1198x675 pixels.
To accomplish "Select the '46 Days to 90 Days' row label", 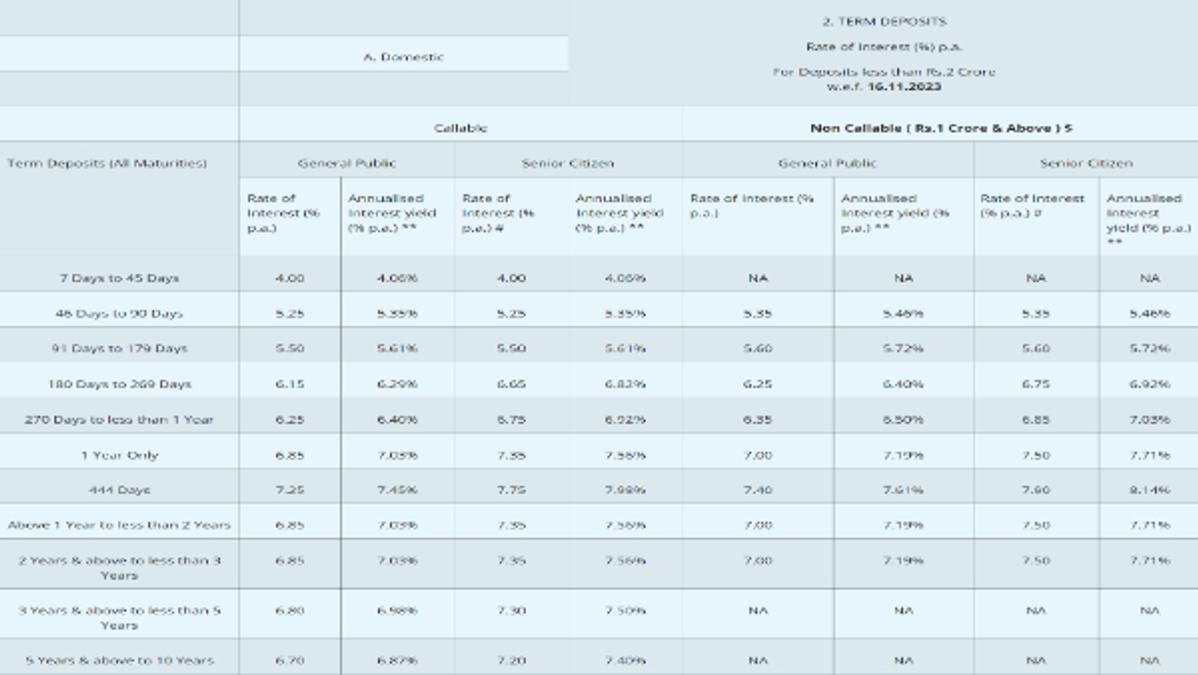I will (x=119, y=313).
